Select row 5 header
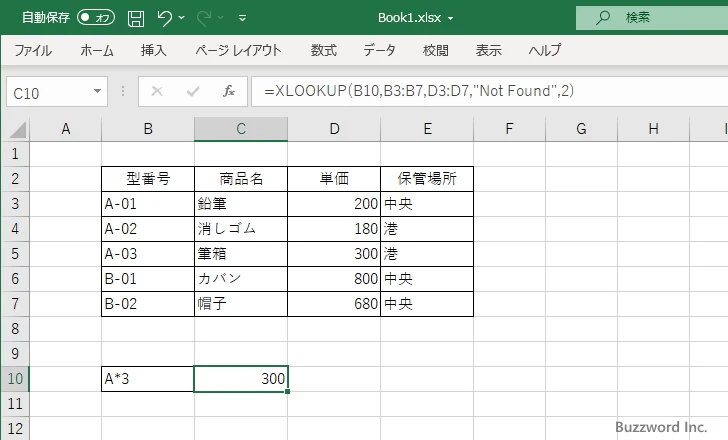This screenshot has height=440, width=728. [x=15, y=254]
